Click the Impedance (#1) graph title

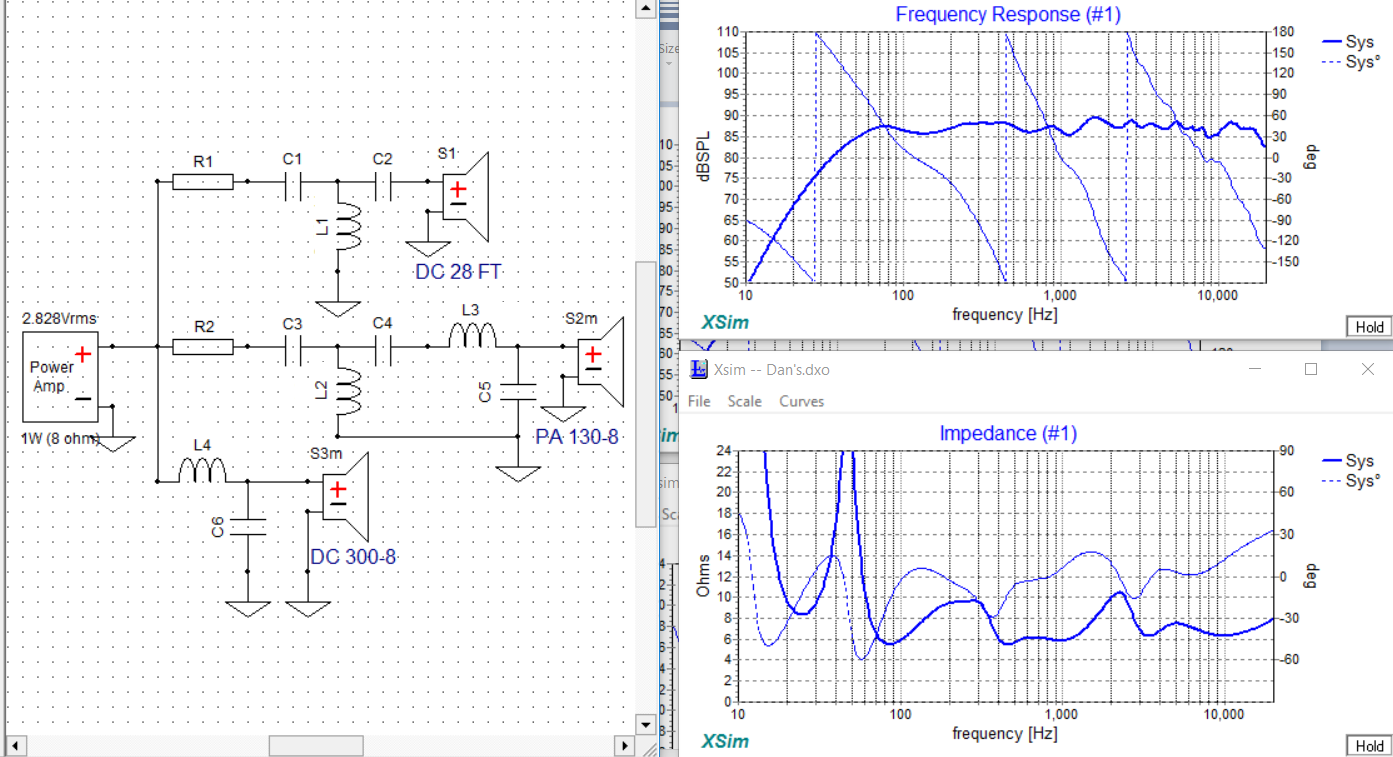click(x=1008, y=433)
